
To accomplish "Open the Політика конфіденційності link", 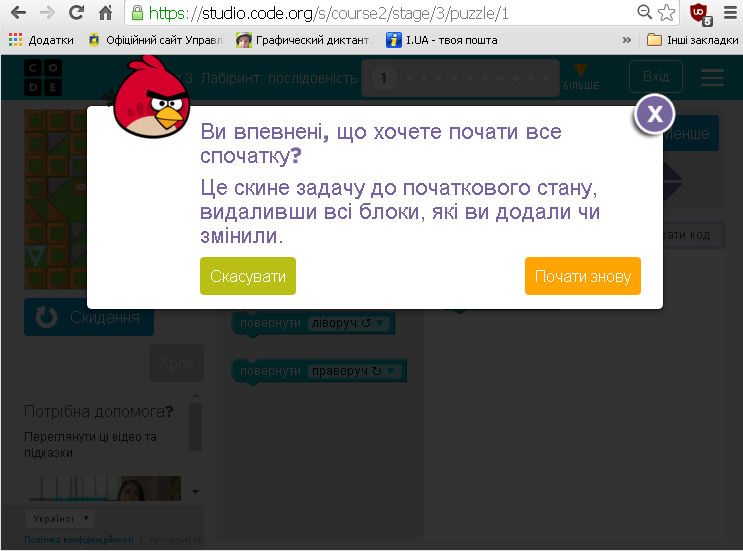I will tap(79, 540).
